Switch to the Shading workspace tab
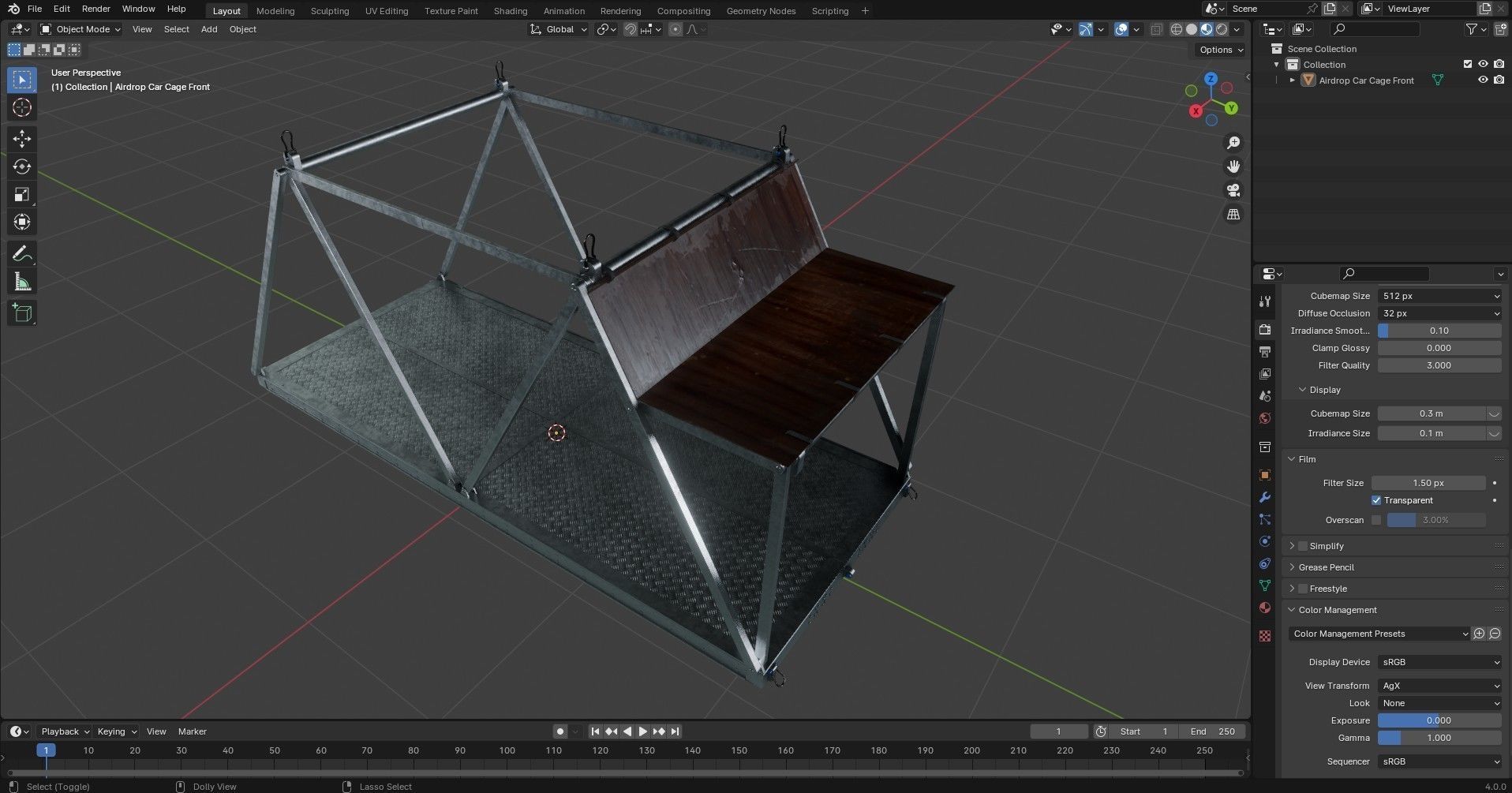The width and height of the screenshot is (1512, 793). [x=511, y=11]
